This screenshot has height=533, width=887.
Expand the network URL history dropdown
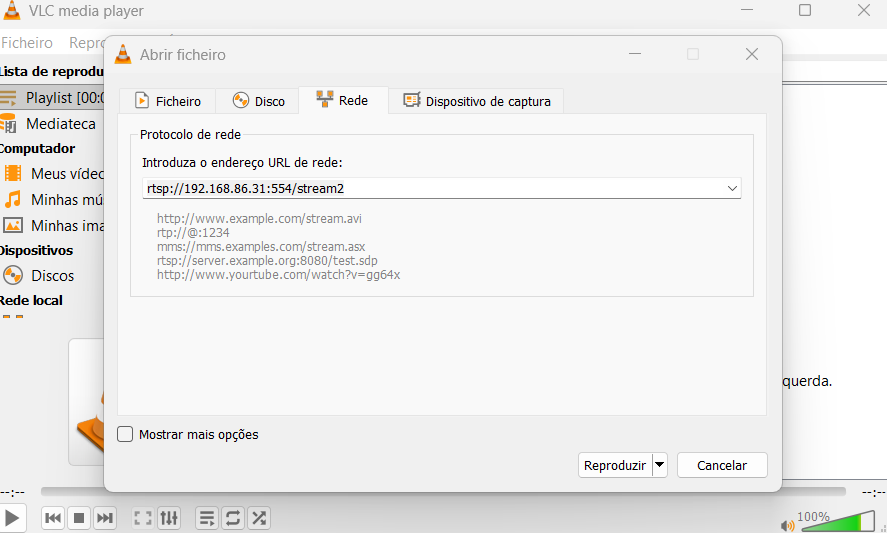(732, 188)
